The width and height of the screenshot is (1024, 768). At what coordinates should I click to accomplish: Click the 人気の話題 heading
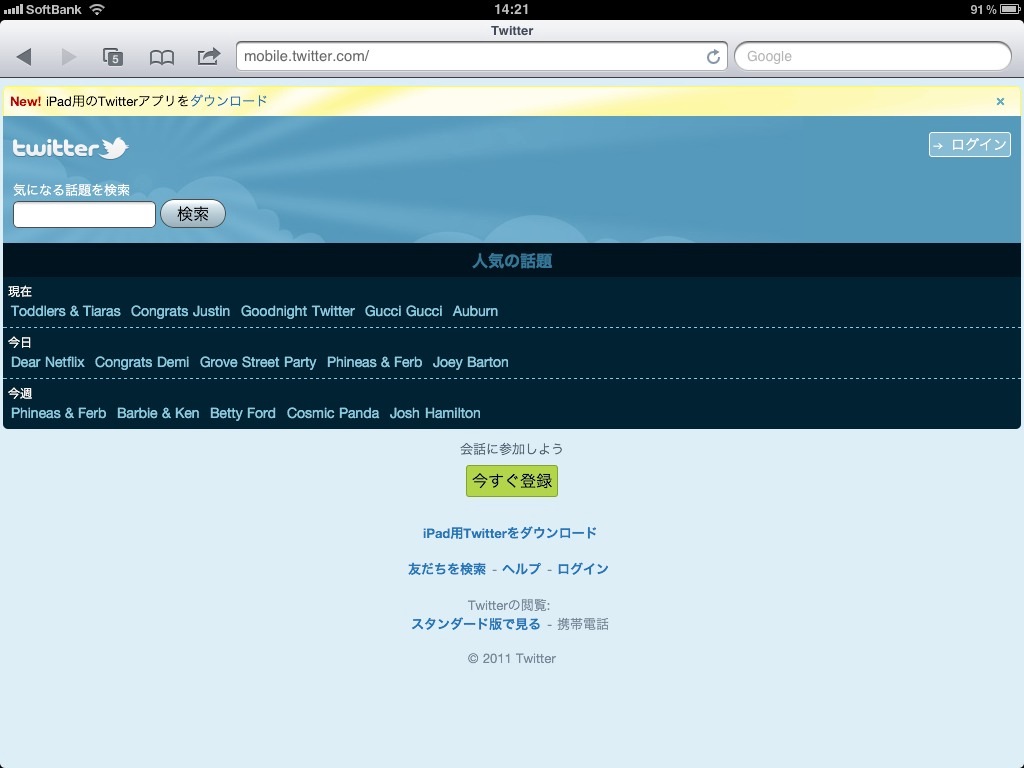[x=512, y=261]
